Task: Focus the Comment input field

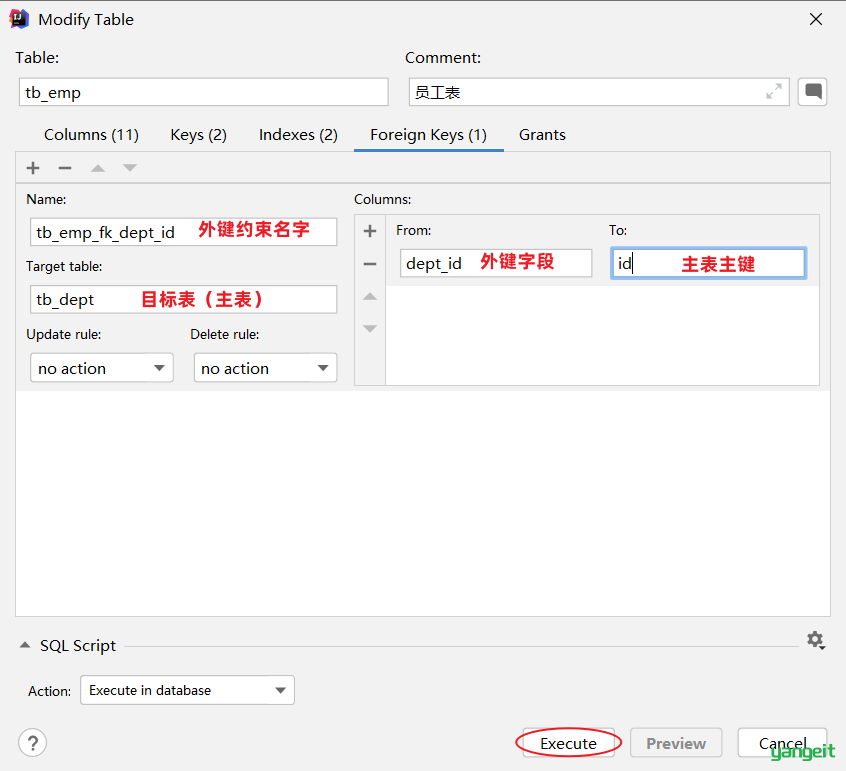Action: [599, 92]
